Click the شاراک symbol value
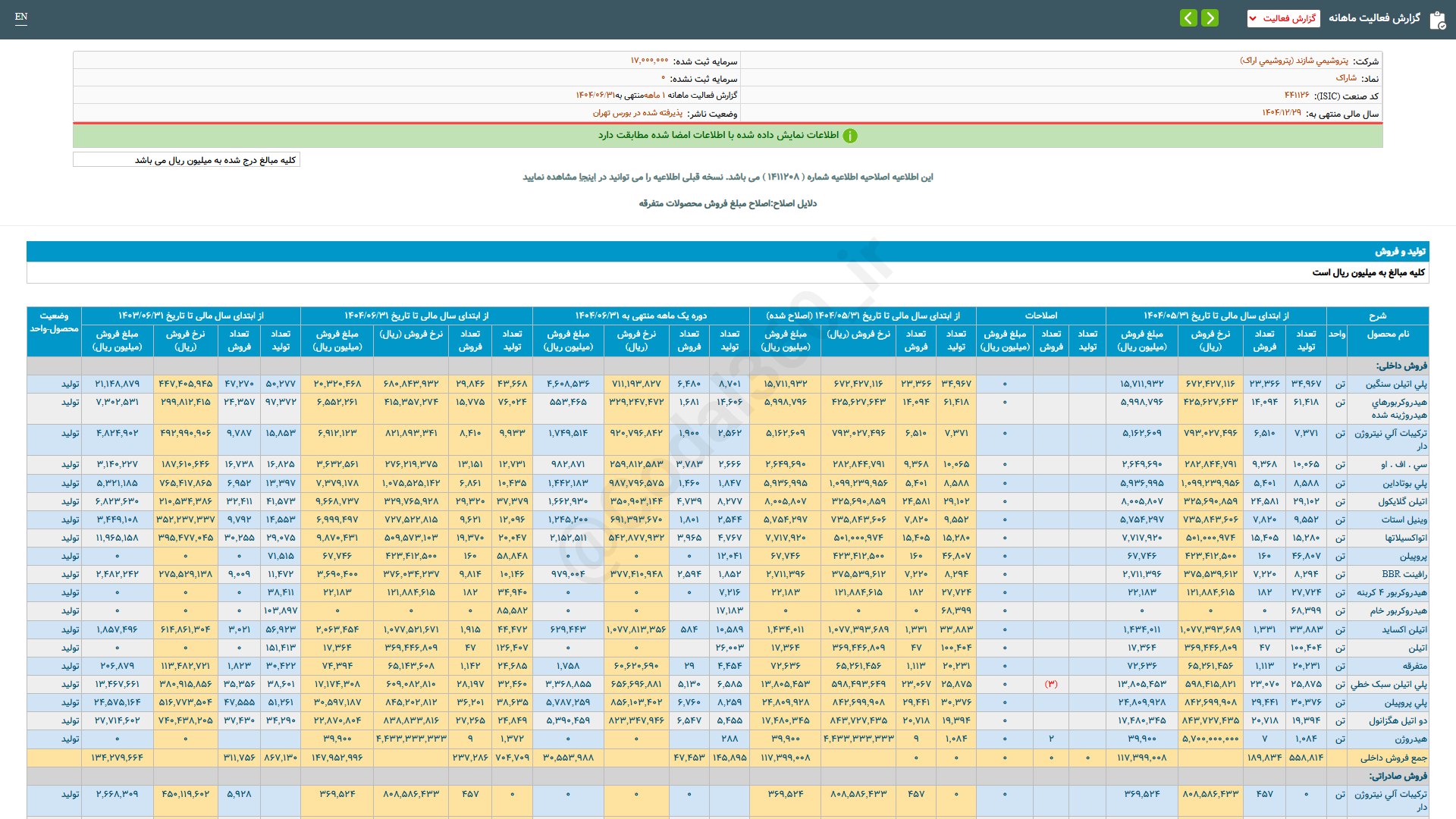The width and height of the screenshot is (1456, 819). (1346, 78)
